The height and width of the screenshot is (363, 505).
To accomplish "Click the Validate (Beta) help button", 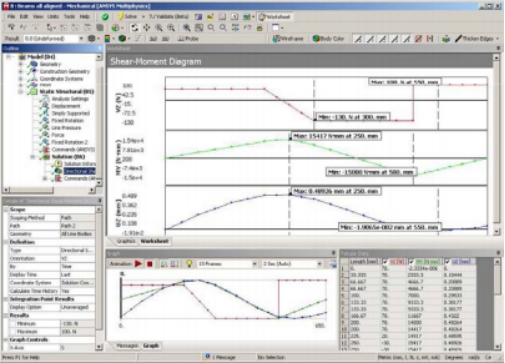I will 168,17.
